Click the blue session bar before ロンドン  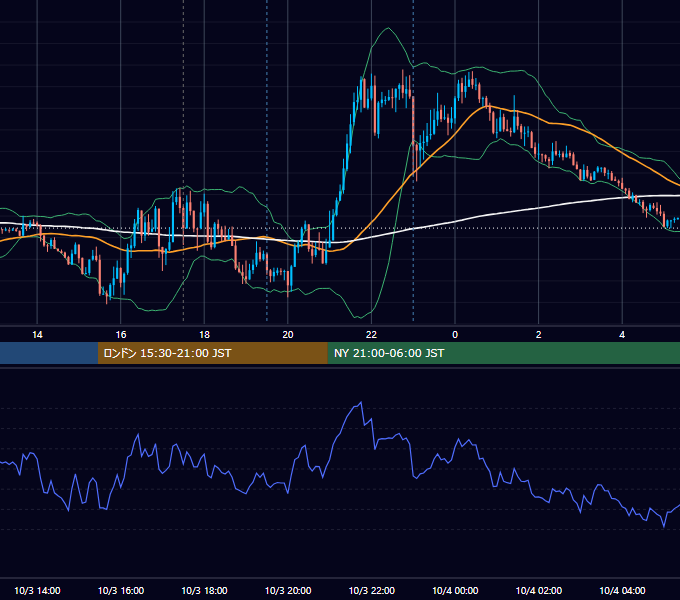49,353
